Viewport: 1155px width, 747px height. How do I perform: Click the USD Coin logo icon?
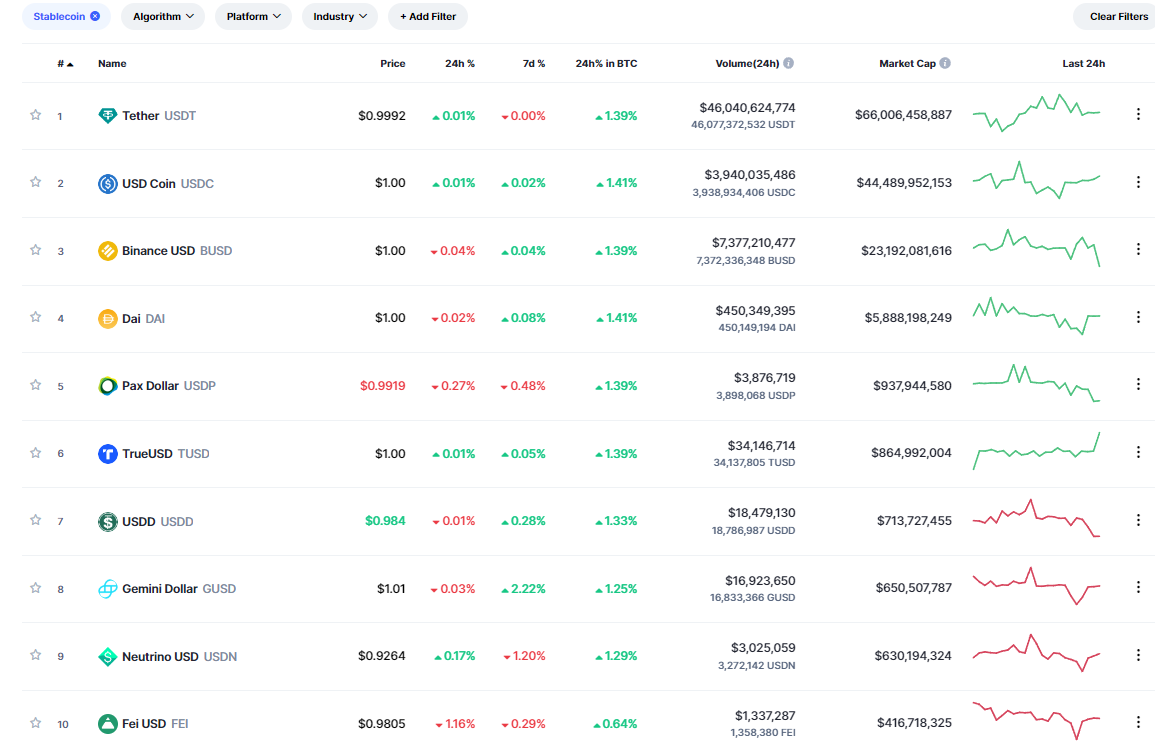pos(107,184)
